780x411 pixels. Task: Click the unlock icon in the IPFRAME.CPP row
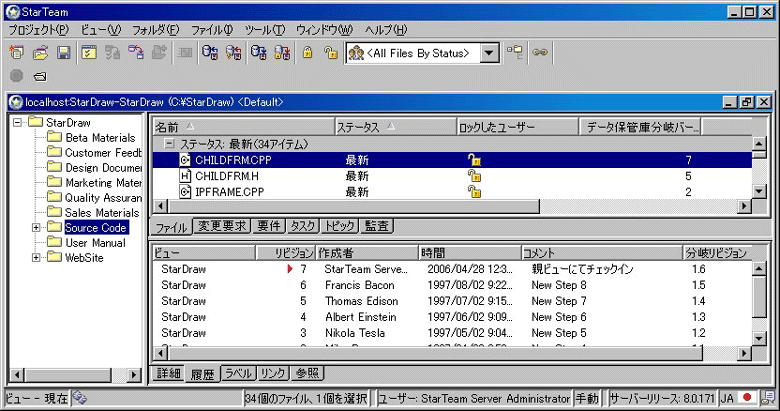click(474, 192)
